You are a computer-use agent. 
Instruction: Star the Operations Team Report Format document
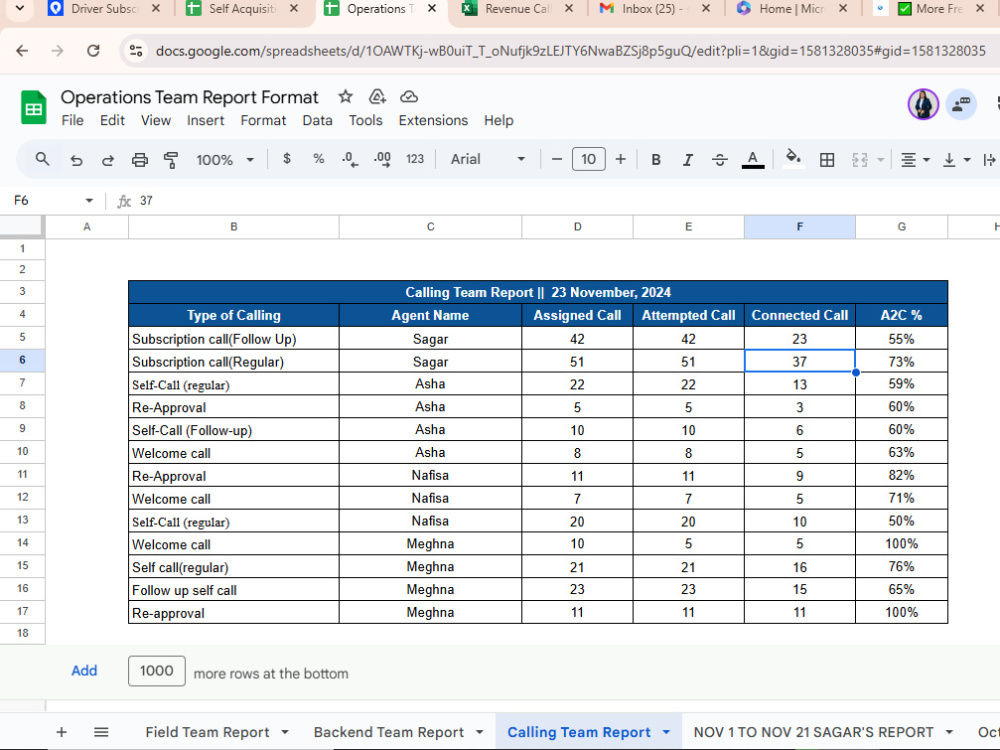(345, 96)
